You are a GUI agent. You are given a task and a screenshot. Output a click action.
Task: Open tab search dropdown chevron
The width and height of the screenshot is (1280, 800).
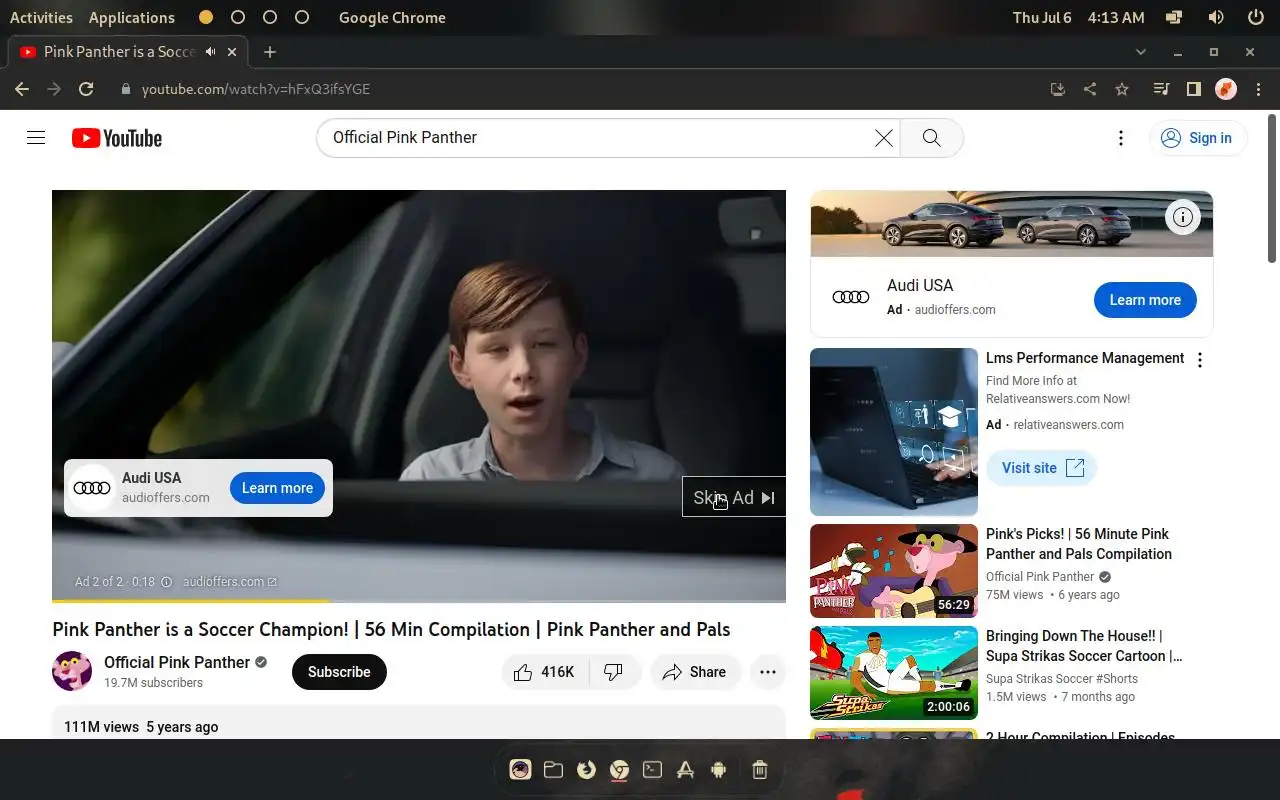(x=1141, y=51)
